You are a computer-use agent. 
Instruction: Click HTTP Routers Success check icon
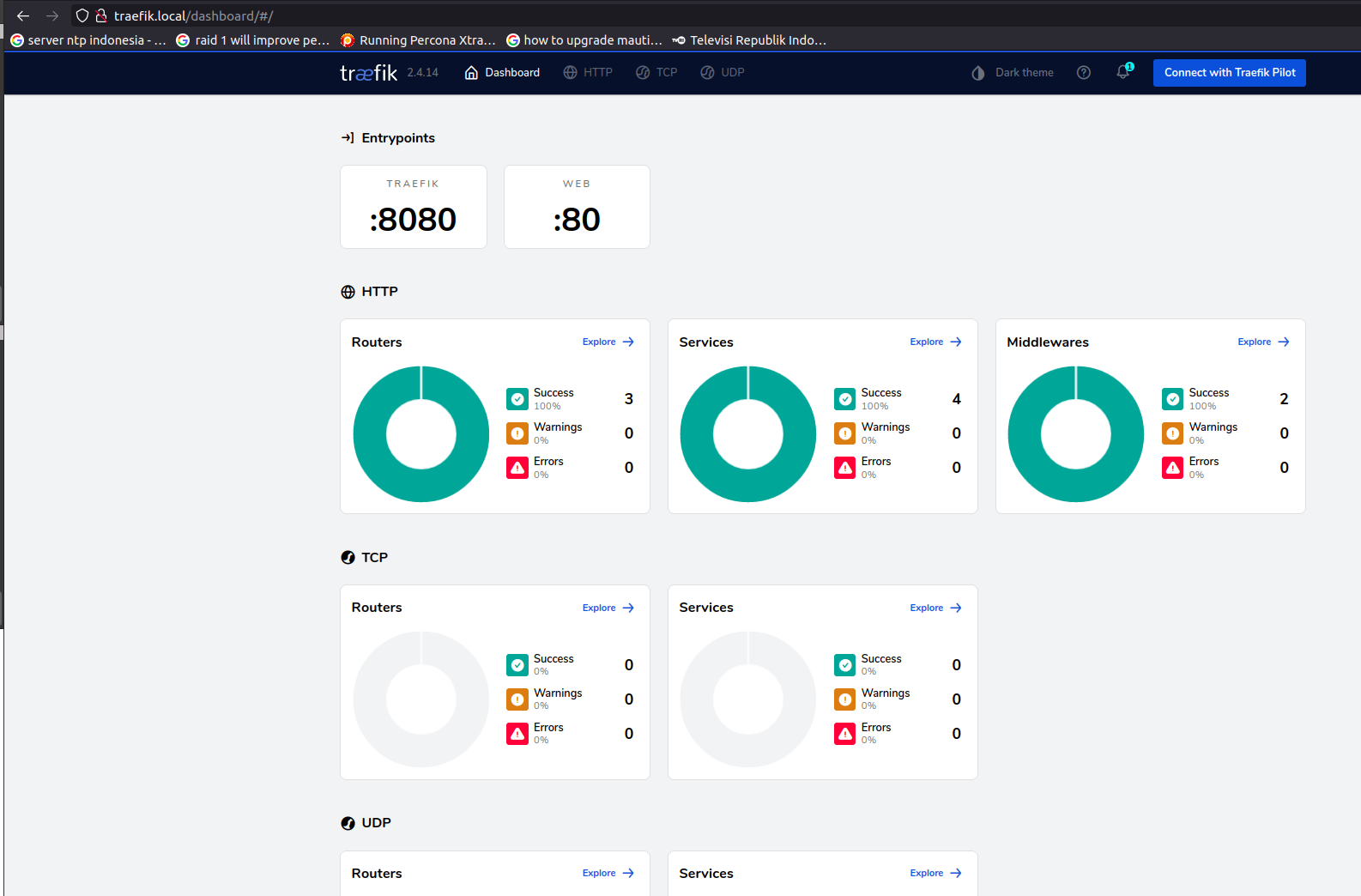(x=517, y=399)
